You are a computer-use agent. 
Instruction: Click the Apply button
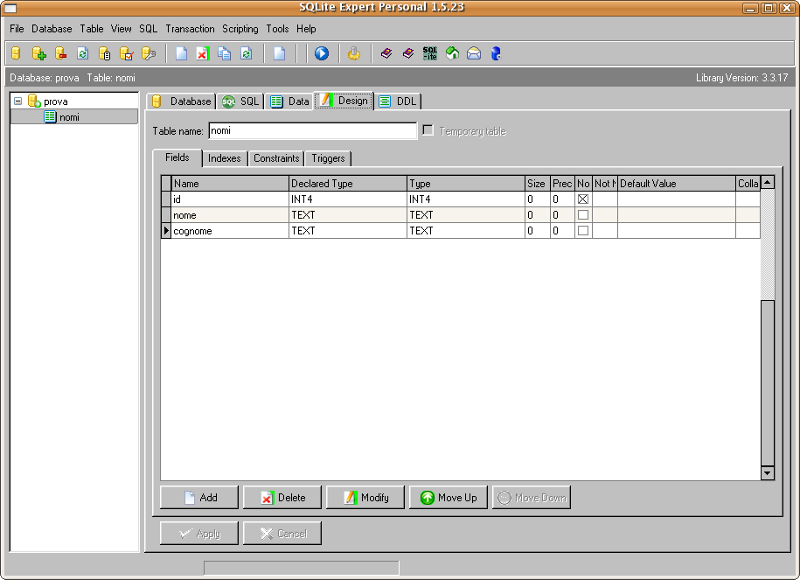click(x=199, y=534)
